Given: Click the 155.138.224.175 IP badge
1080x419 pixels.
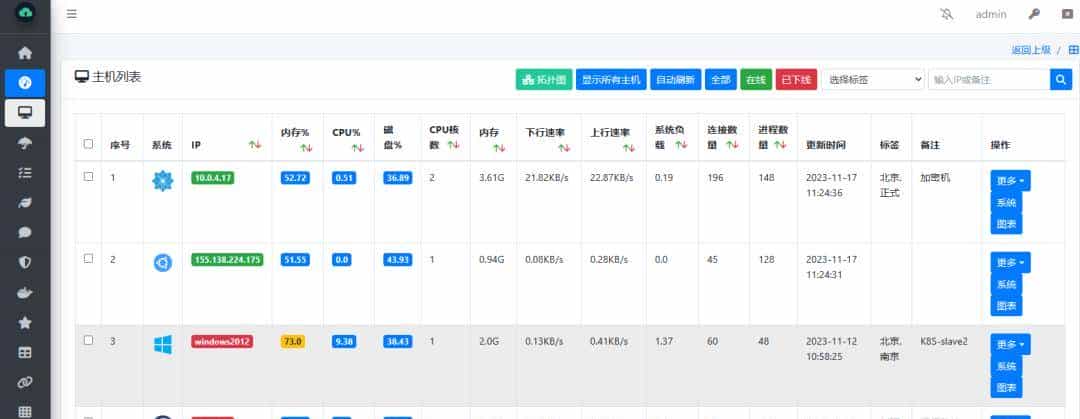Looking at the screenshot, I should (x=227, y=260).
